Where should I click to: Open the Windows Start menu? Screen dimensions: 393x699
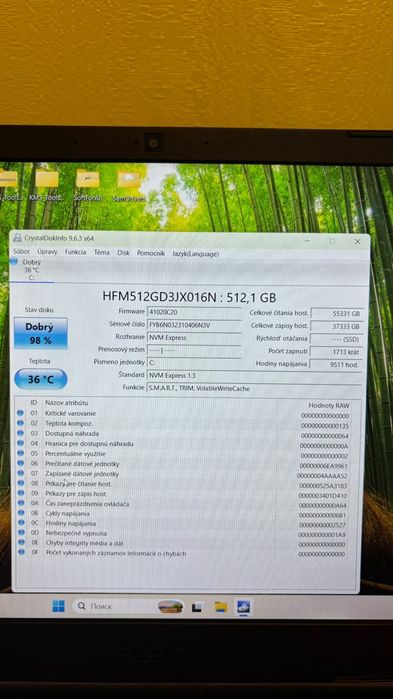pos(58,606)
